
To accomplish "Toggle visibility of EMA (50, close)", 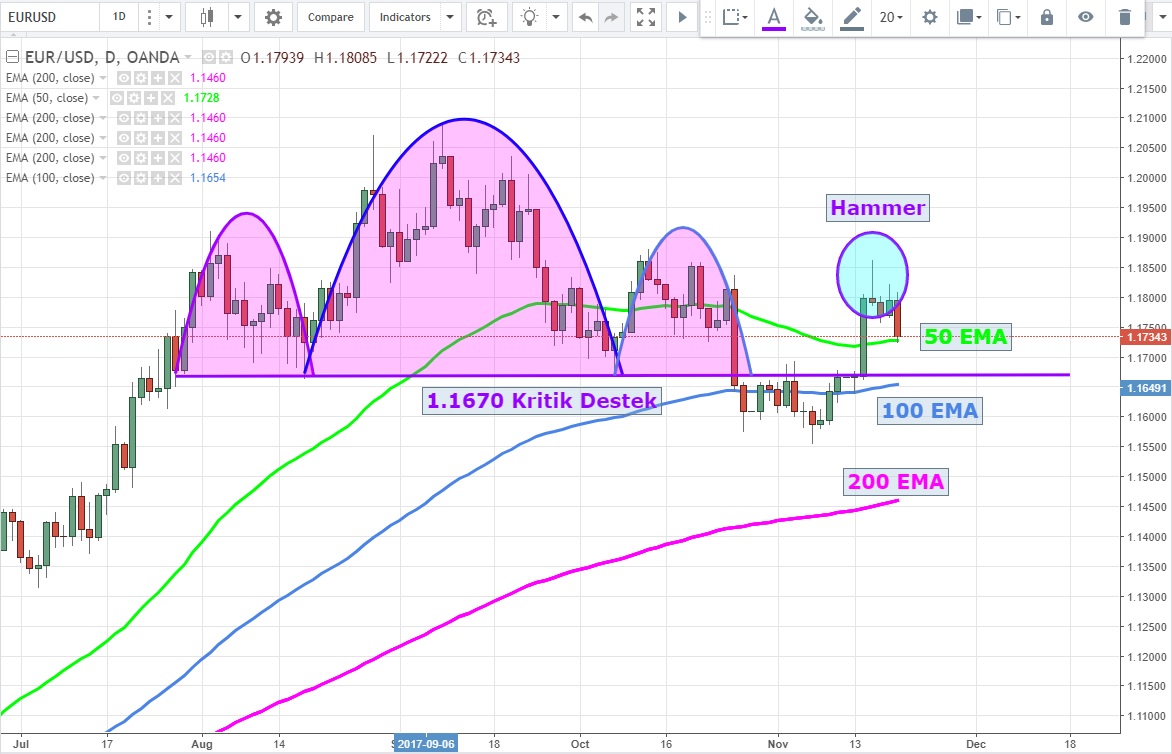I will click(117, 98).
